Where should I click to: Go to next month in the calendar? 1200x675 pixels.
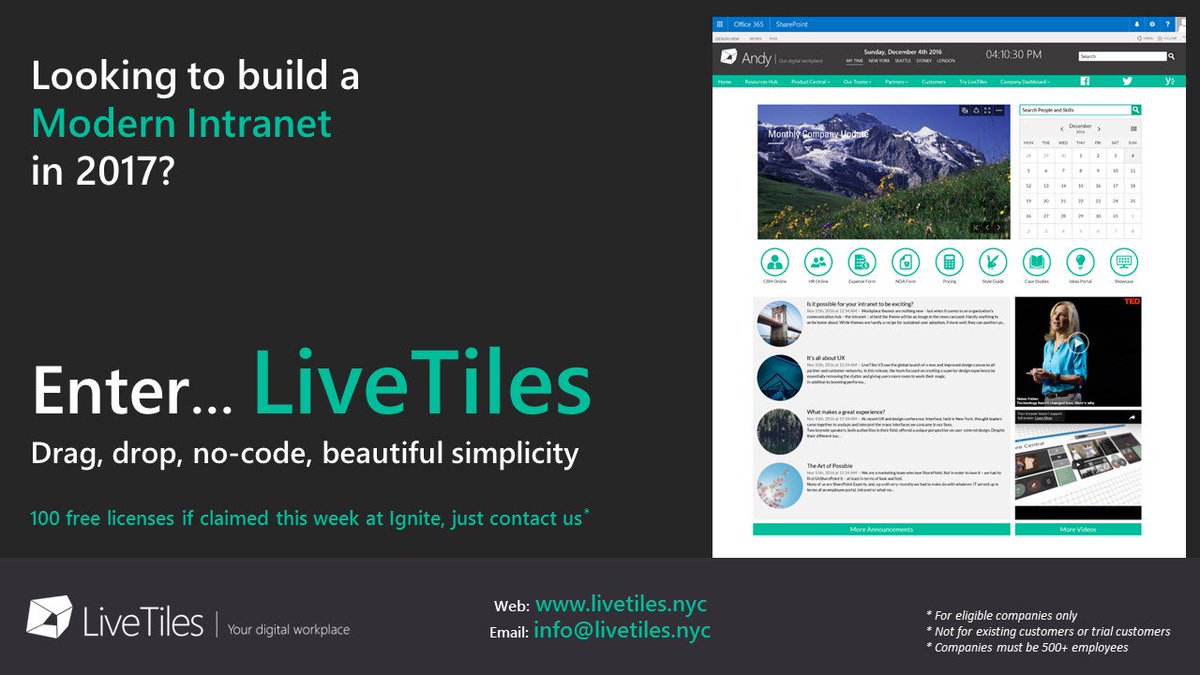tap(1099, 129)
